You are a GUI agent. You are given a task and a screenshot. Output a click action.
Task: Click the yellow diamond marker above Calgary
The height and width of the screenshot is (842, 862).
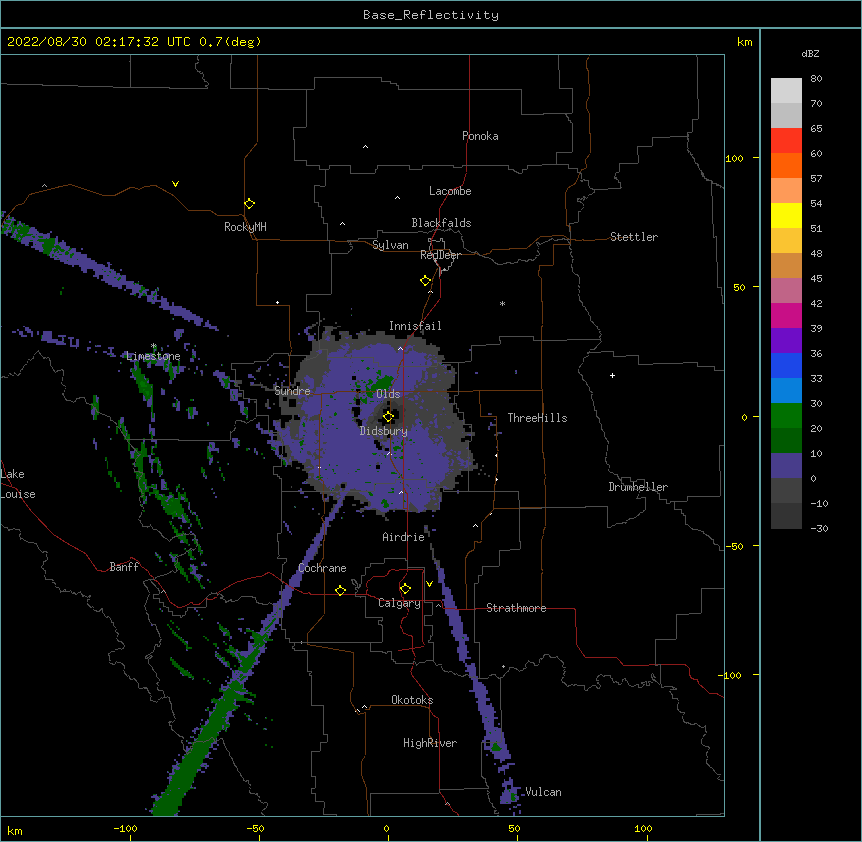(x=405, y=589)
